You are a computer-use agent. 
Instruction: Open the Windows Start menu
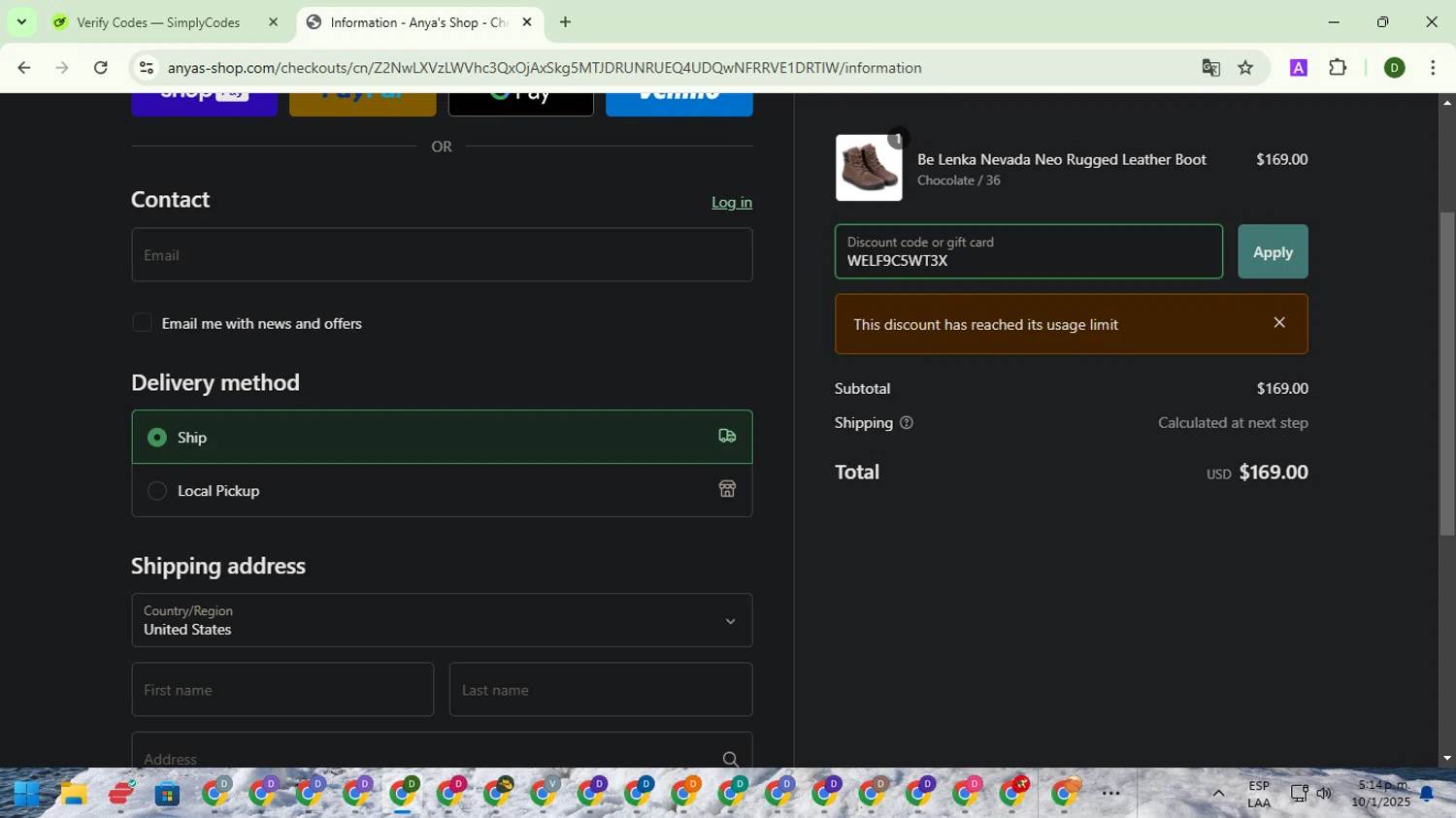pyautogui.click(x=26, y=794)
